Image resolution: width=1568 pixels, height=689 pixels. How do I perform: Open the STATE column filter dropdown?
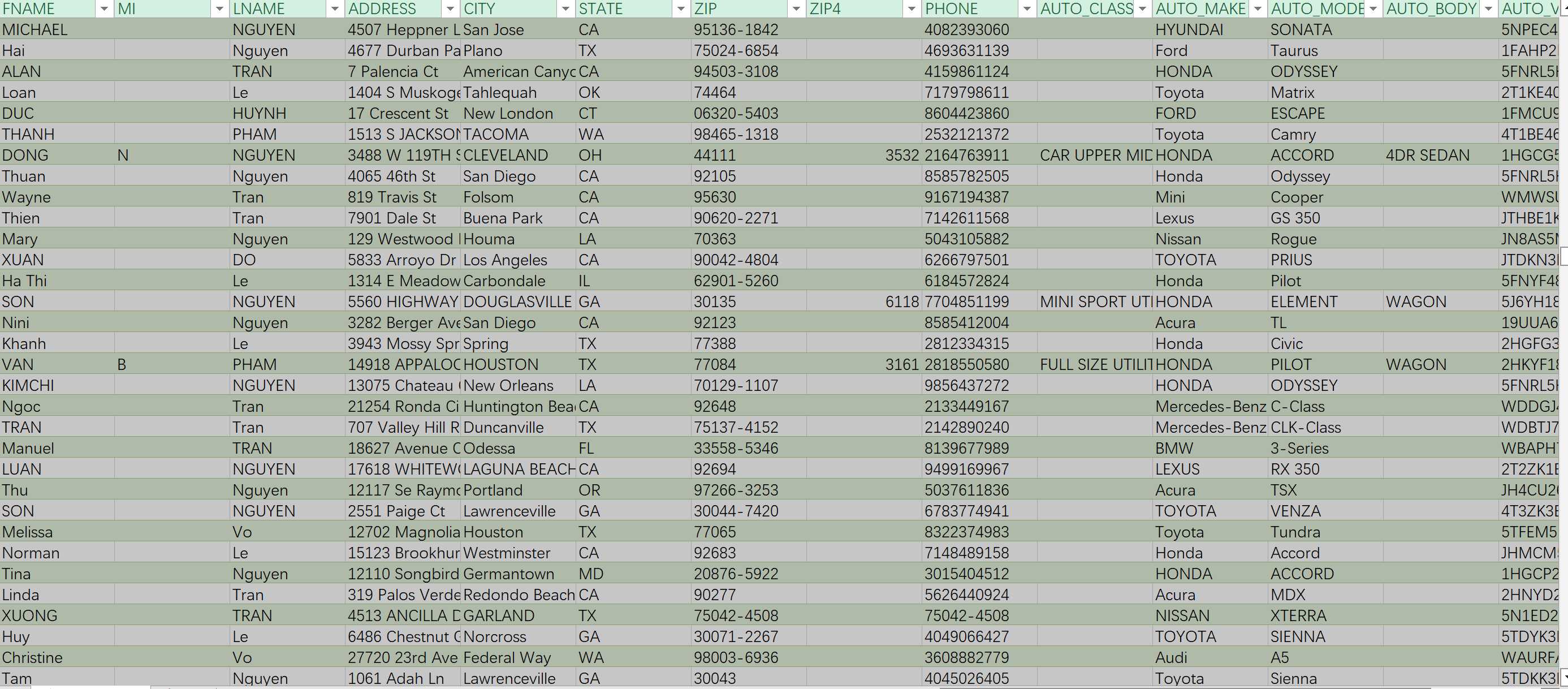[x=681, y=8]
